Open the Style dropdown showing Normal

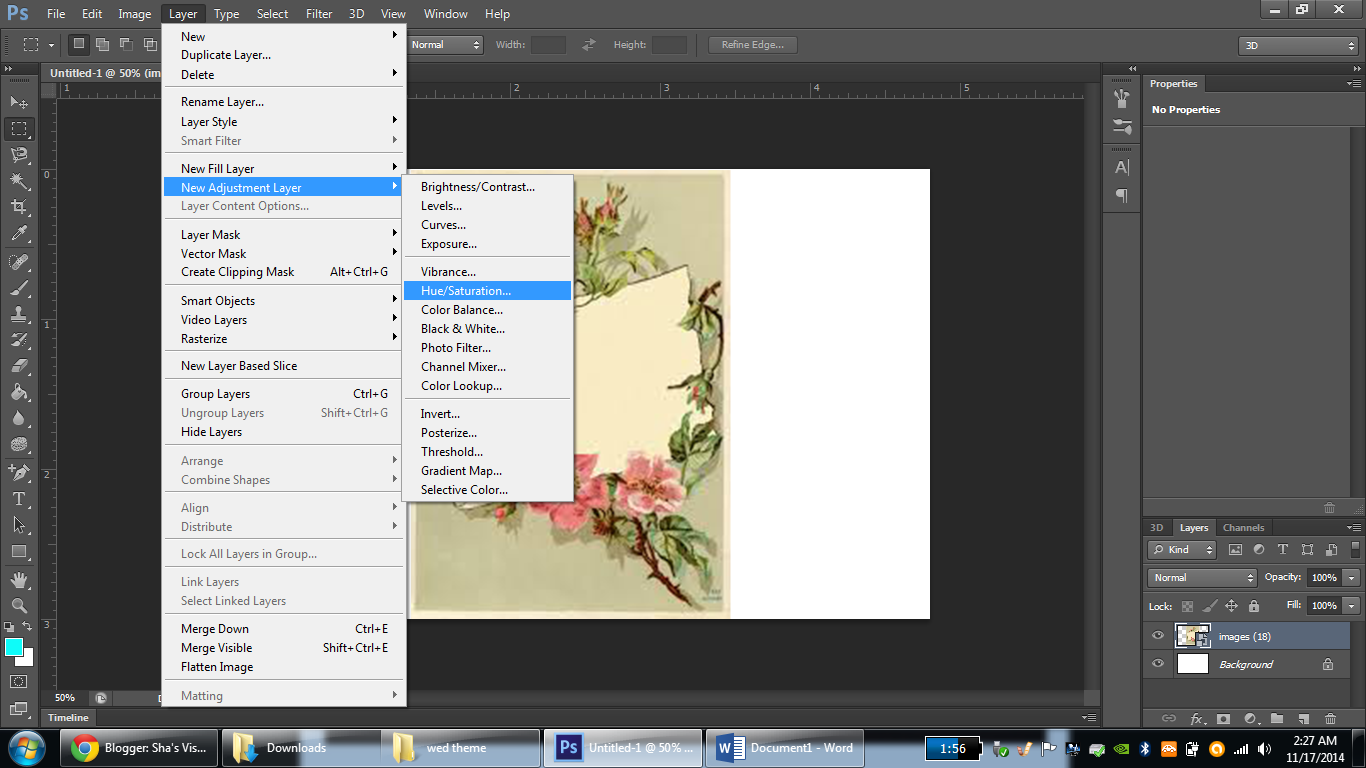[x=444, y=45]
